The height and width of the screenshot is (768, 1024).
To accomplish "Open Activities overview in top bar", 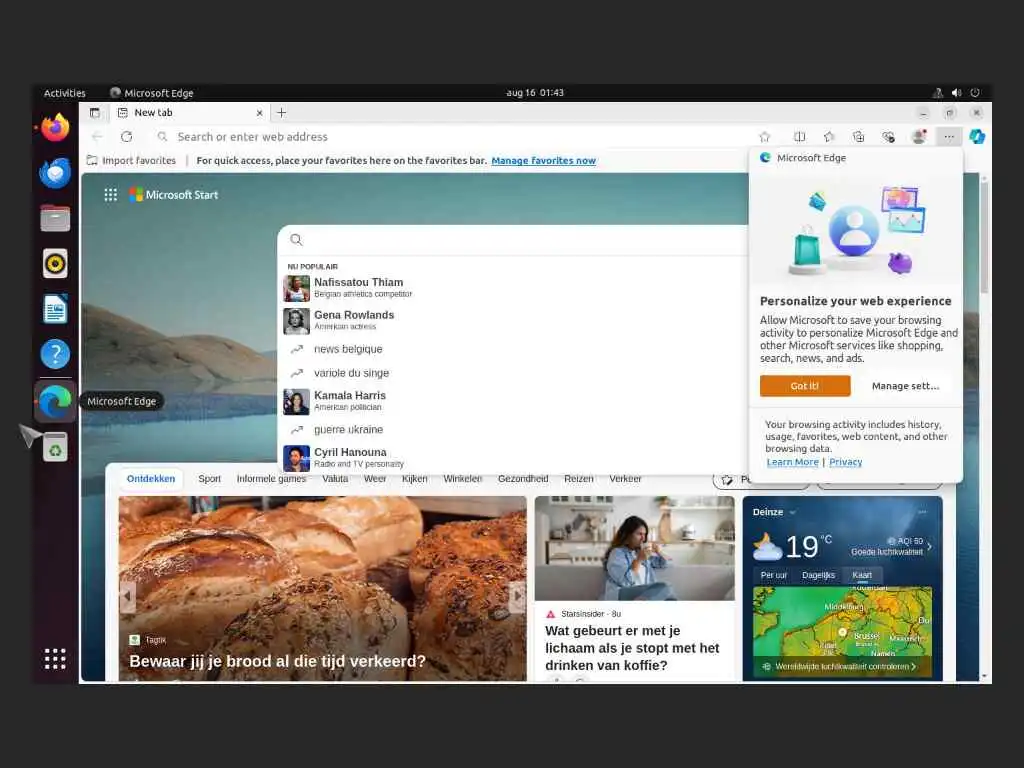I will (x=65, y=93).
